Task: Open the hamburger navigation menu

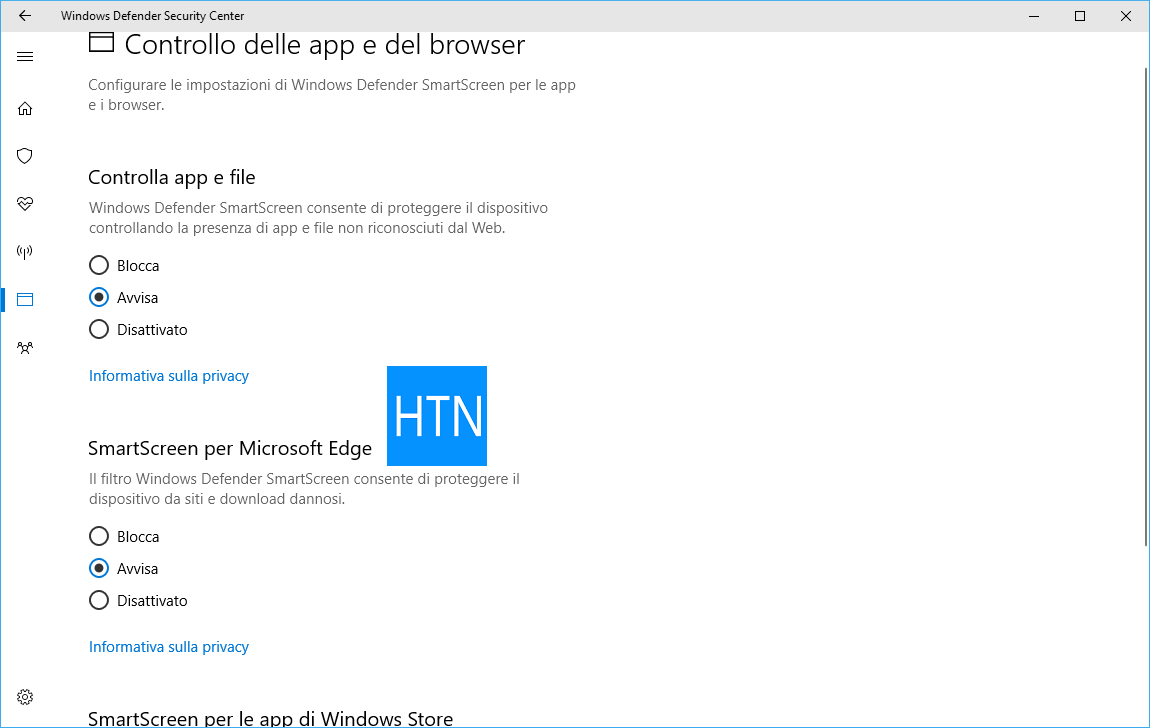Action: [x=25, y=56]
